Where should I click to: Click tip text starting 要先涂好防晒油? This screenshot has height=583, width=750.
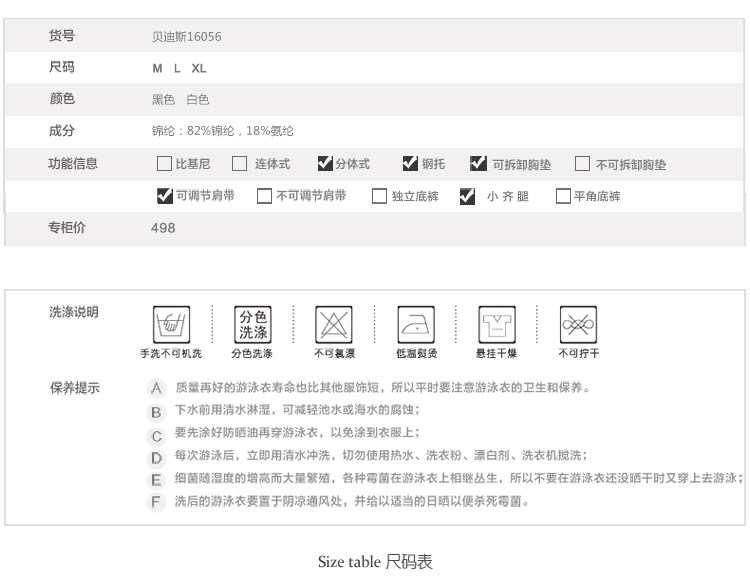298,433
